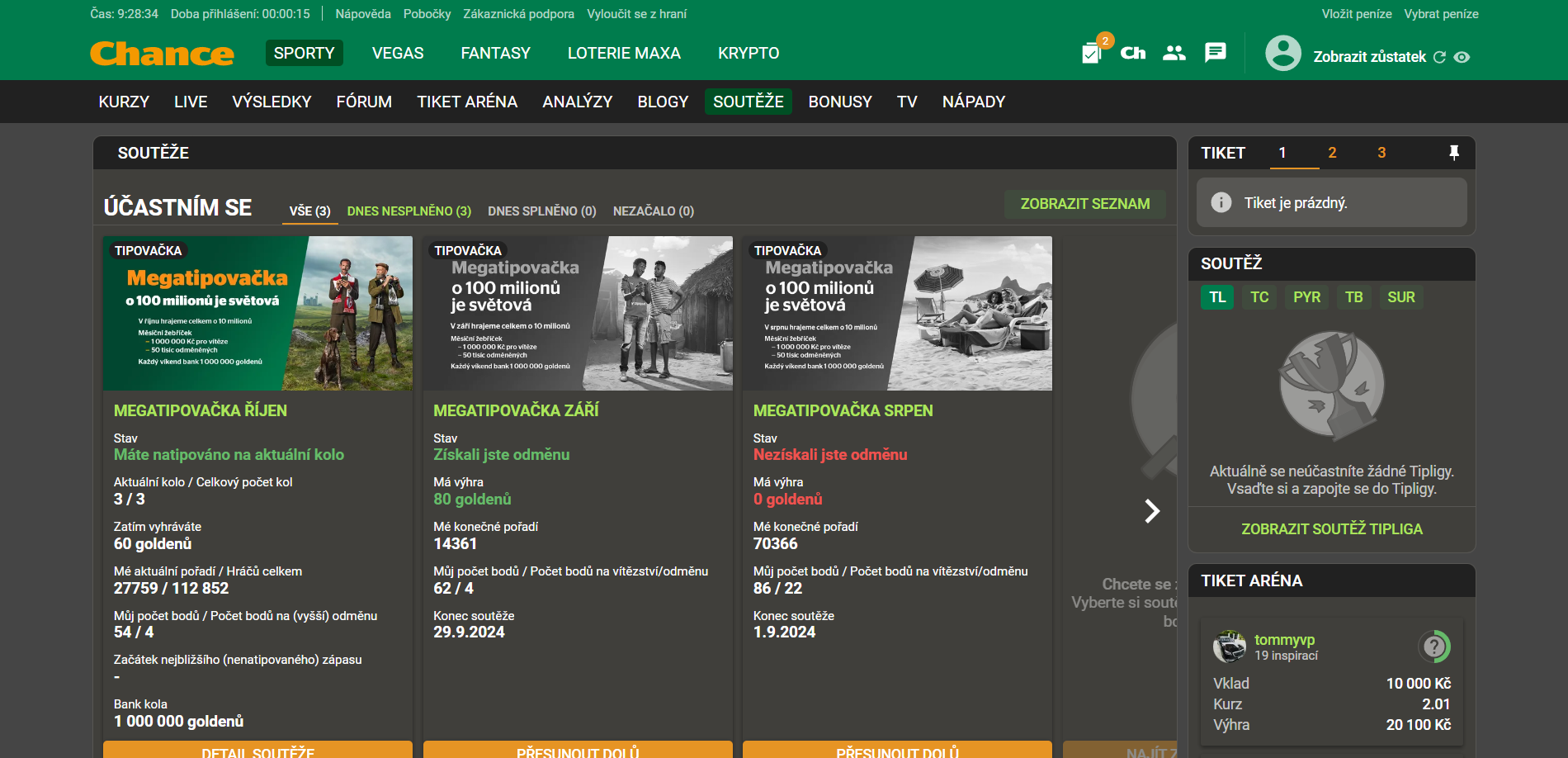1568x758 pixels.
Task: Click the user account avatar icon
Action: [1283, 54]
